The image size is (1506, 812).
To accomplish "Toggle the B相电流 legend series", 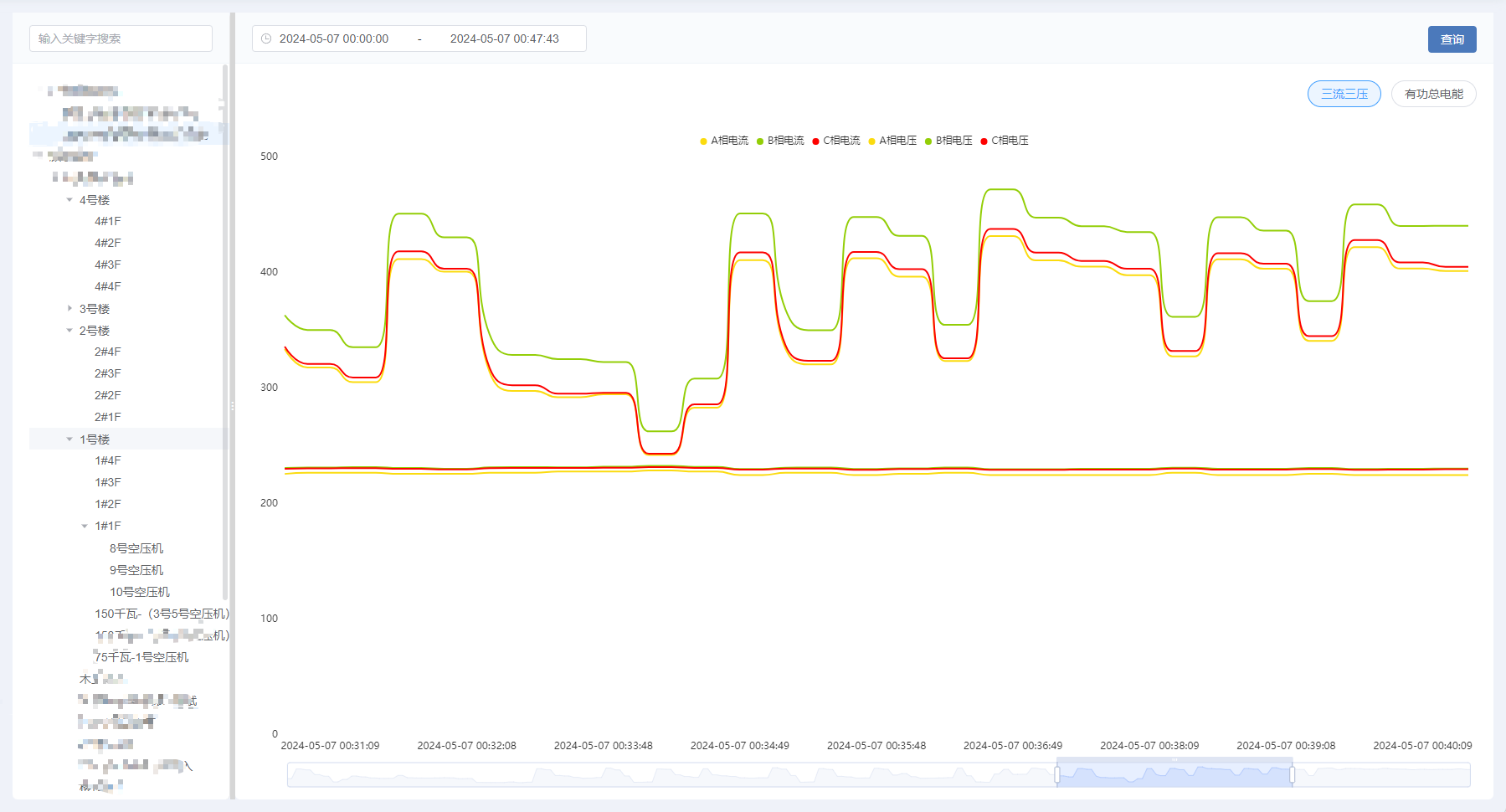I will pos(780,141).
